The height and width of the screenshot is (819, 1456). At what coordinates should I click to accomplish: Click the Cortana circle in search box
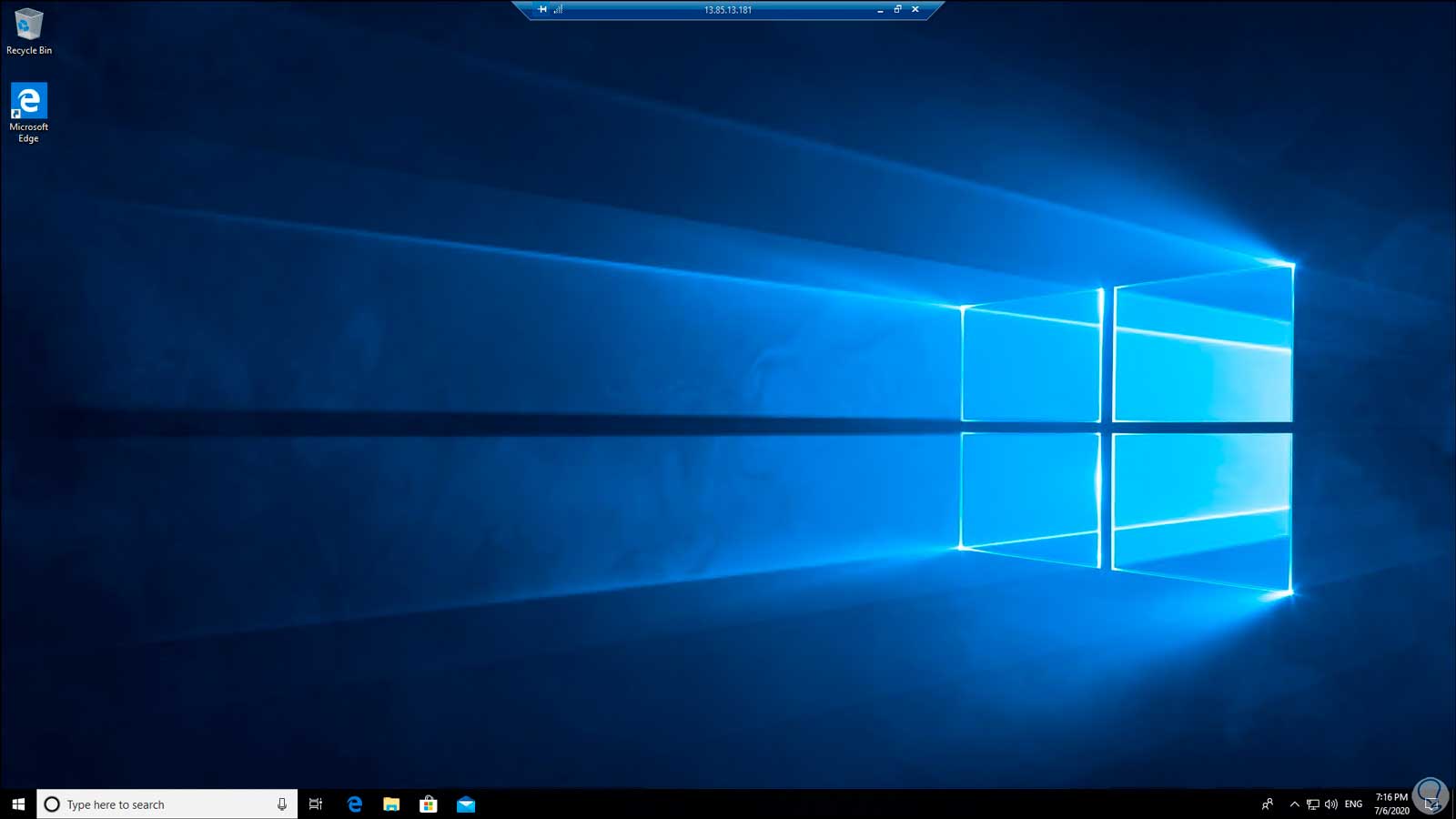pyautogui.click(x=52, y=804)
